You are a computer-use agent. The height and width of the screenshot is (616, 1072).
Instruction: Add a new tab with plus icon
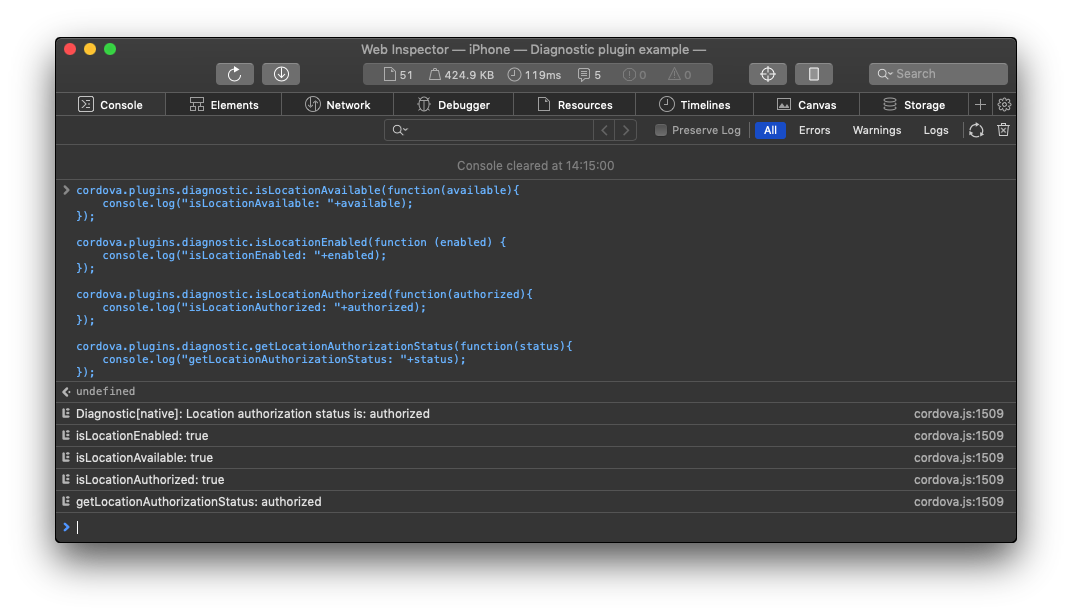point(980,105)
